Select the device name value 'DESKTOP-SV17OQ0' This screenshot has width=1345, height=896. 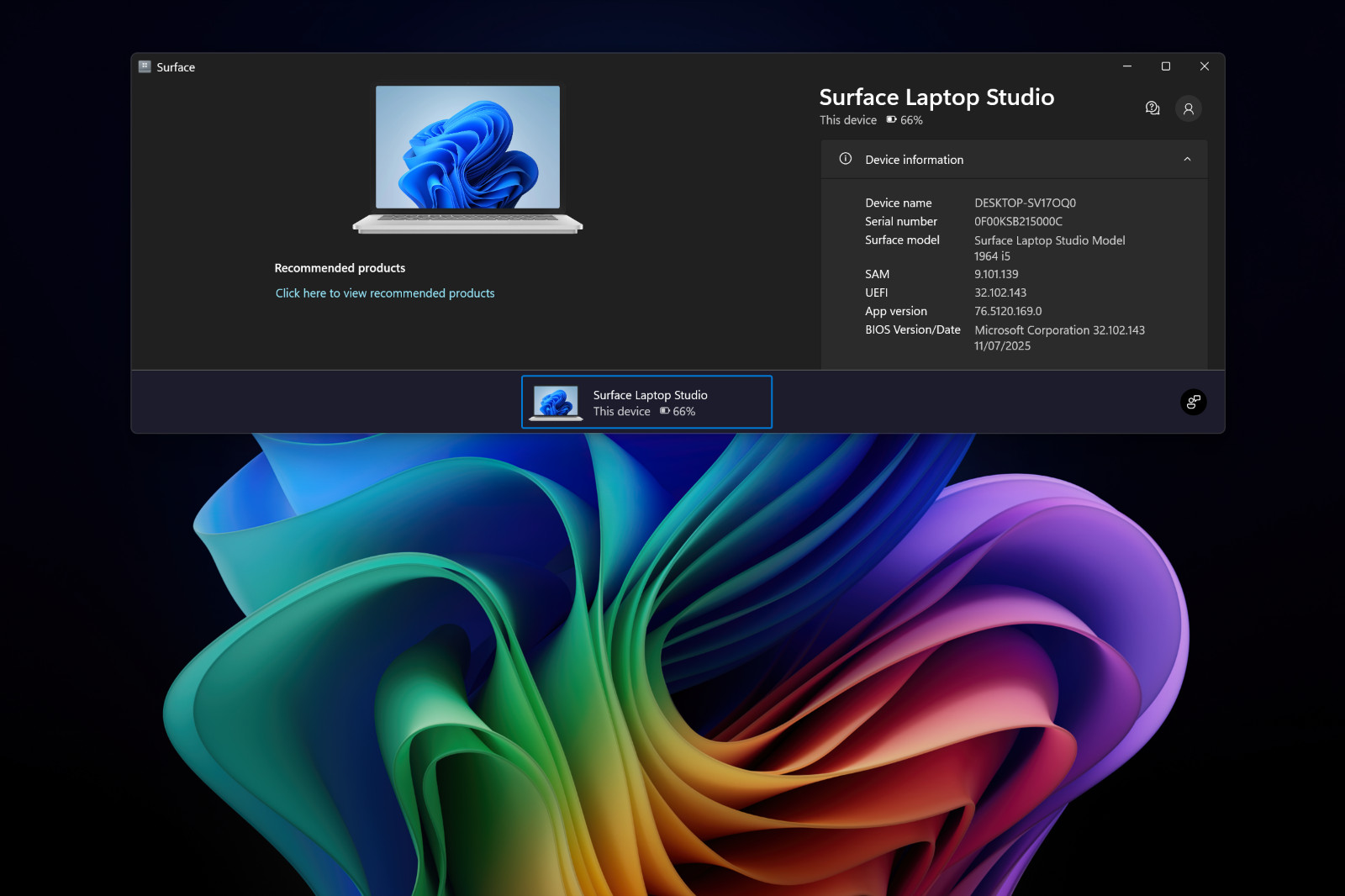click(1025, 203)
